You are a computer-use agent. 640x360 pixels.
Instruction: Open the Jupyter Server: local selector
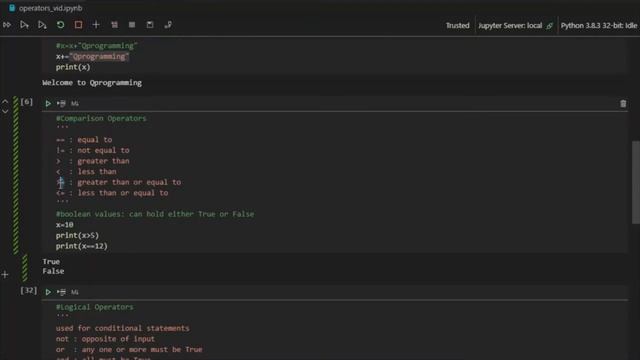click(x=510, y=25)
